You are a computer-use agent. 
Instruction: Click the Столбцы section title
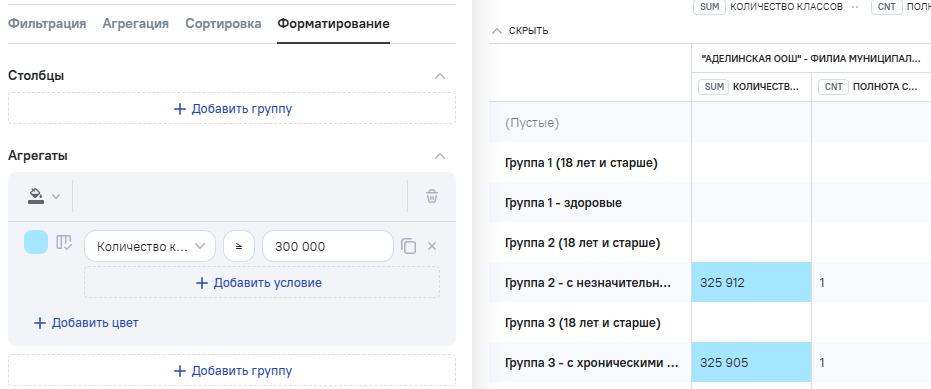pyautogui.click(x=36, y=75)
